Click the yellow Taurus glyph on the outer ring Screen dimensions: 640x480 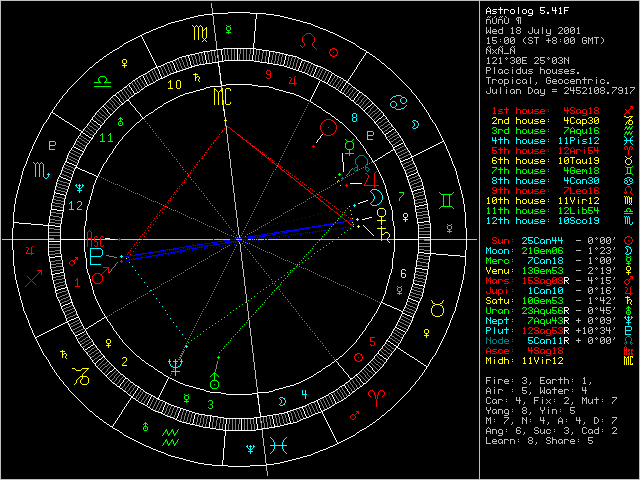[x=437, y=308]
